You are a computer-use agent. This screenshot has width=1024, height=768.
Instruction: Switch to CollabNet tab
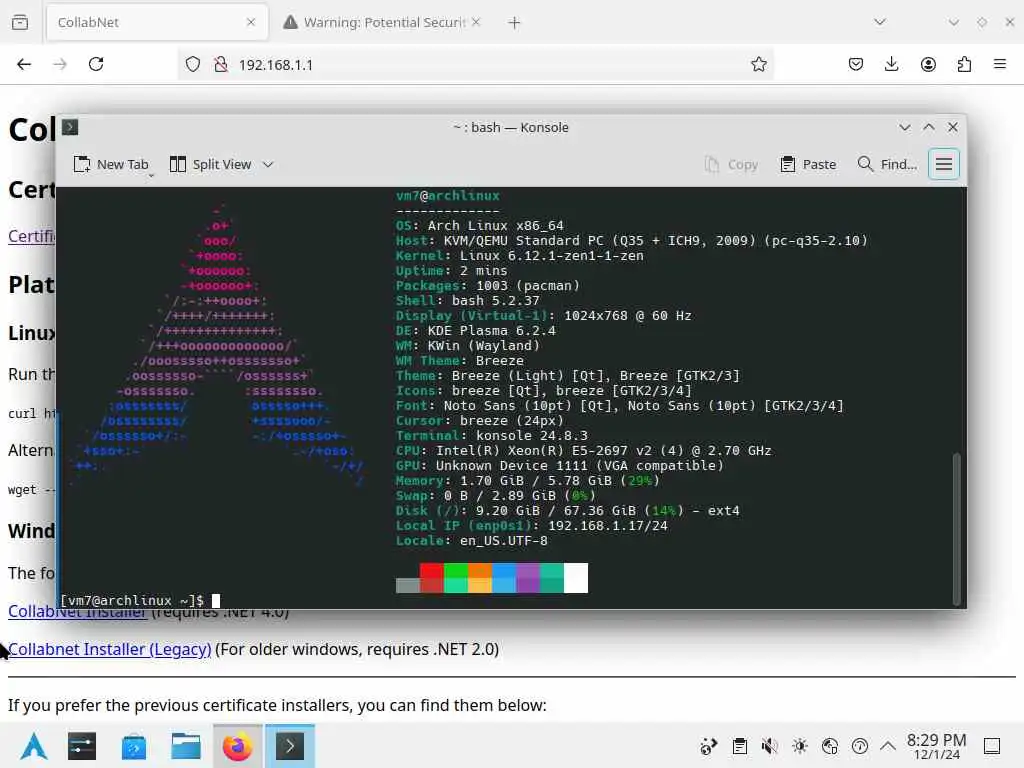coord(157,22)
